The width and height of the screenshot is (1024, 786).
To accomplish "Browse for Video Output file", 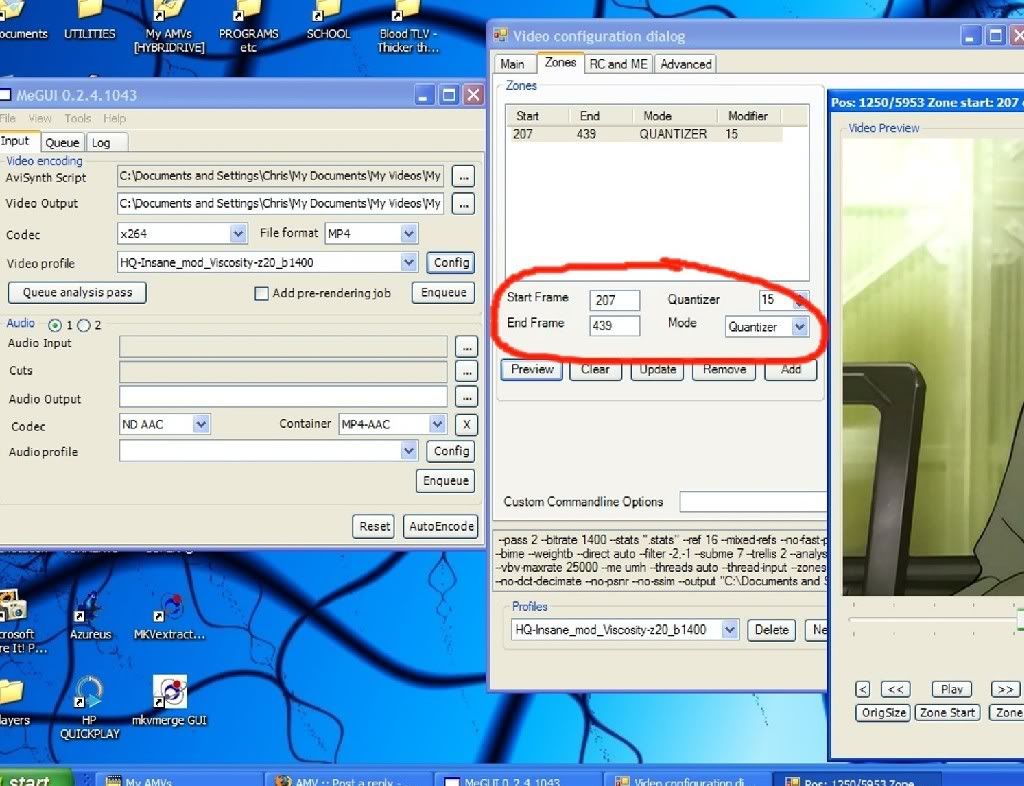I will point(463,204).
